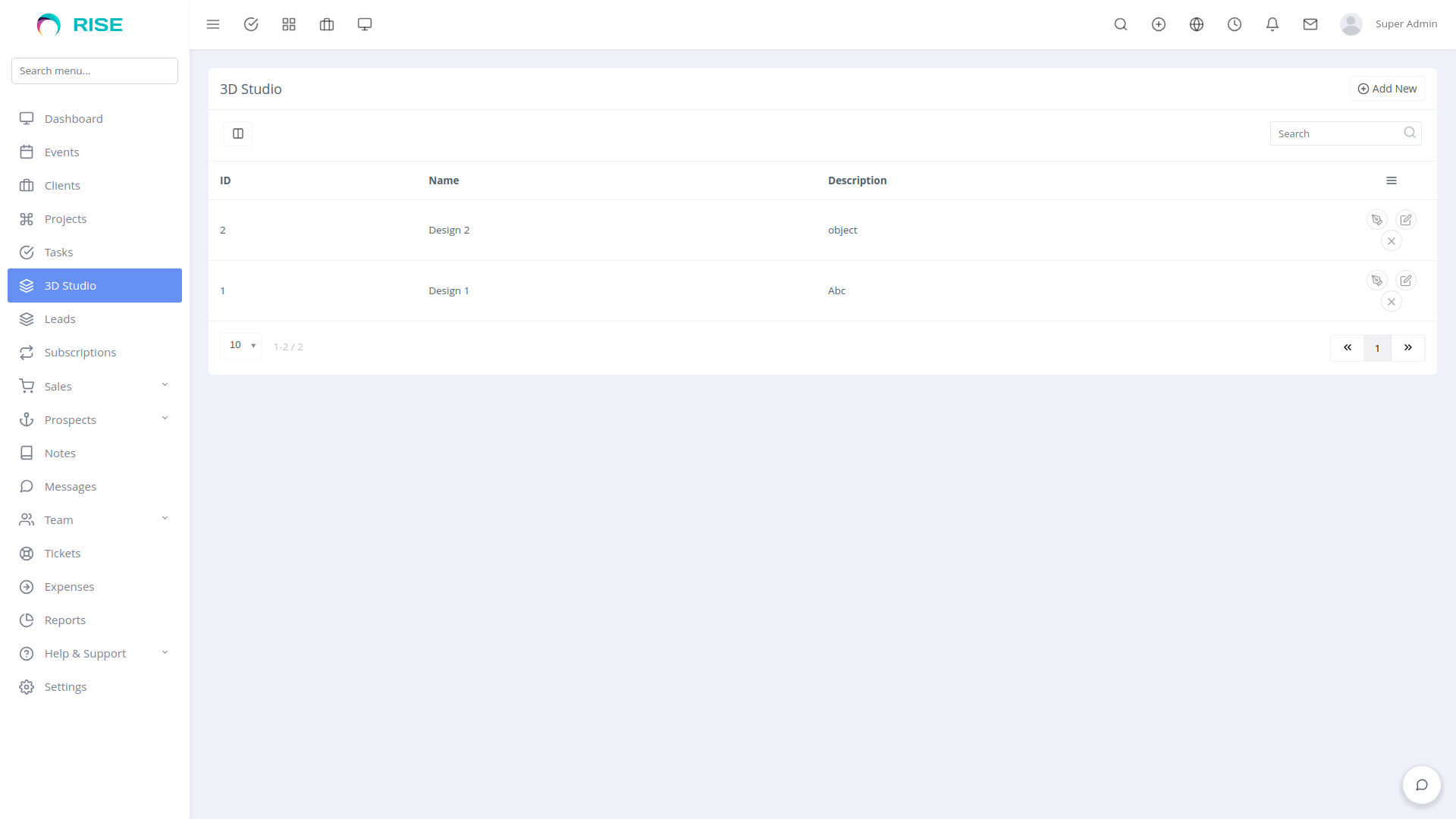Open the notifications bell icon

click(x=1272, y=24)
